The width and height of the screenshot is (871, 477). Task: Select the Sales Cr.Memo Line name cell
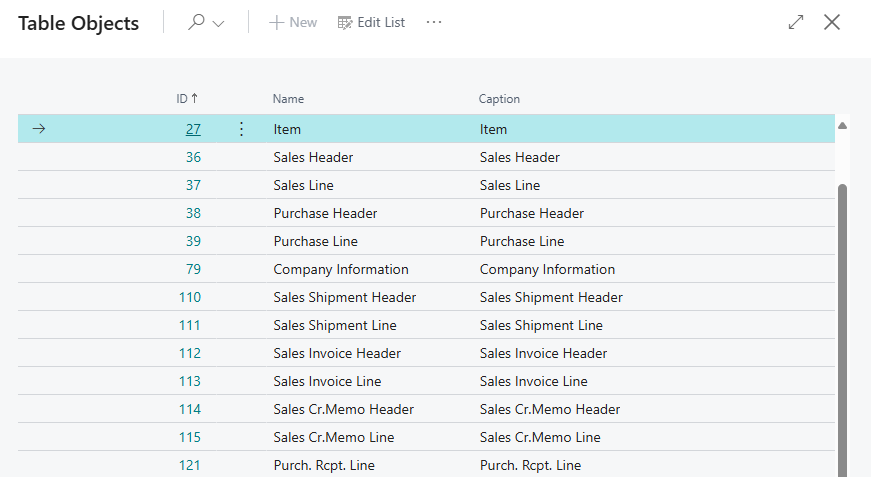[x=333, y=437]
